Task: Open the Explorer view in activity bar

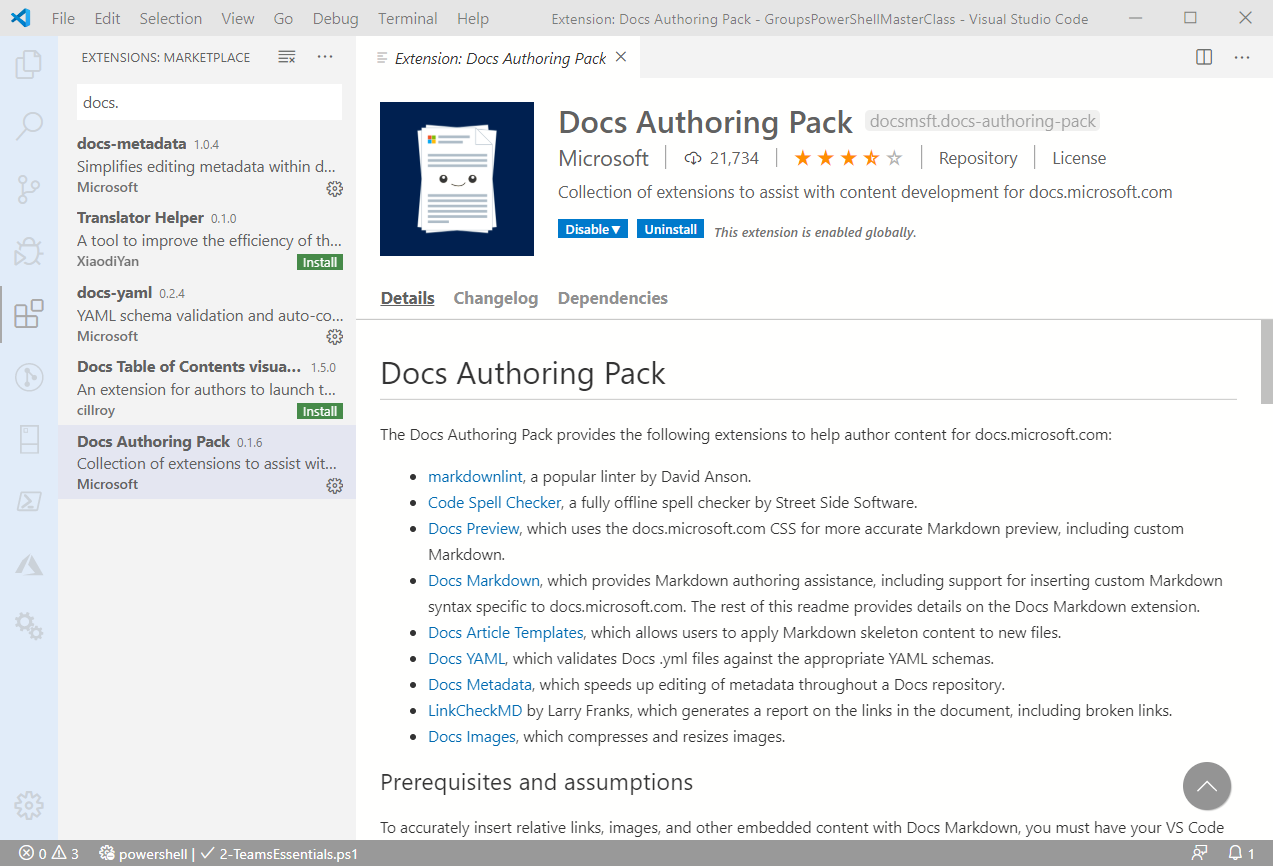Action: pos(29,65)
